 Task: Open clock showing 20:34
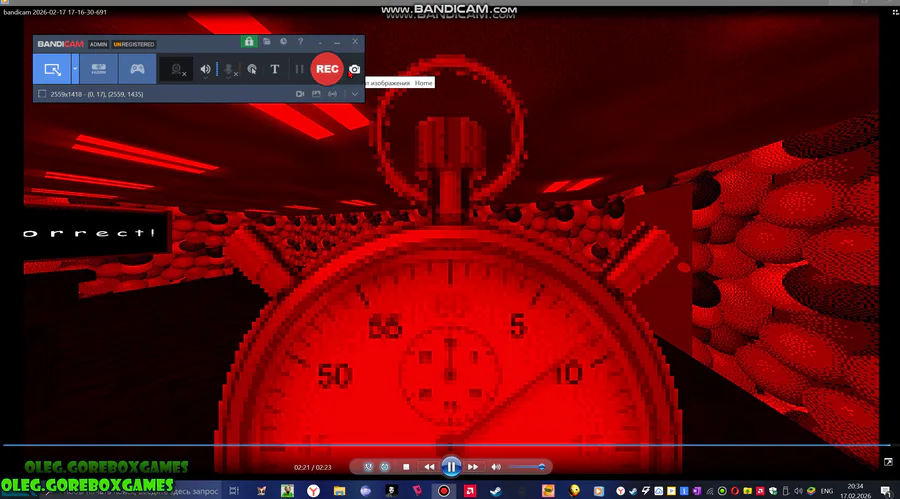855,490
